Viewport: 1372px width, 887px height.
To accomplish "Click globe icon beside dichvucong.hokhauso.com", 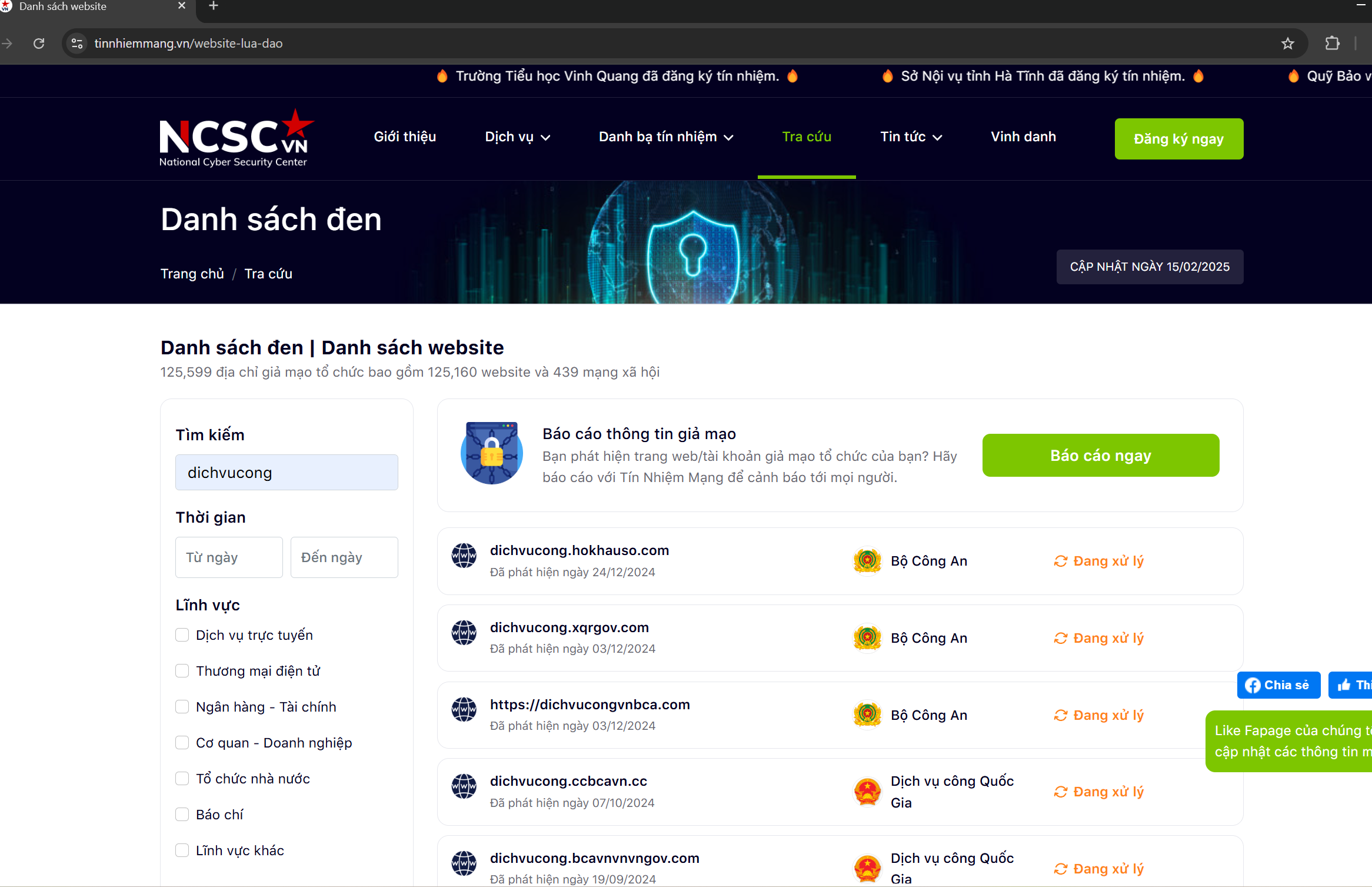I will (464, 556).
